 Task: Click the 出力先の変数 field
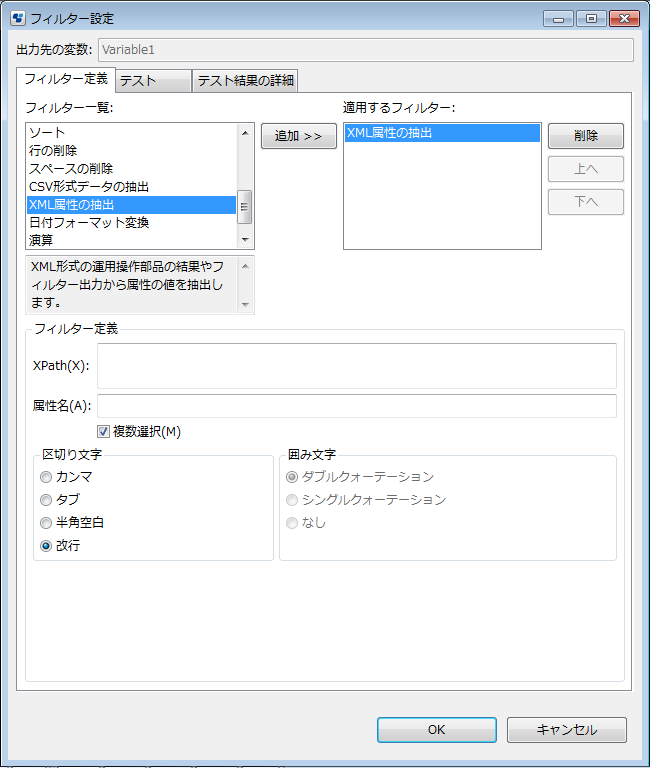coord(366,50)
